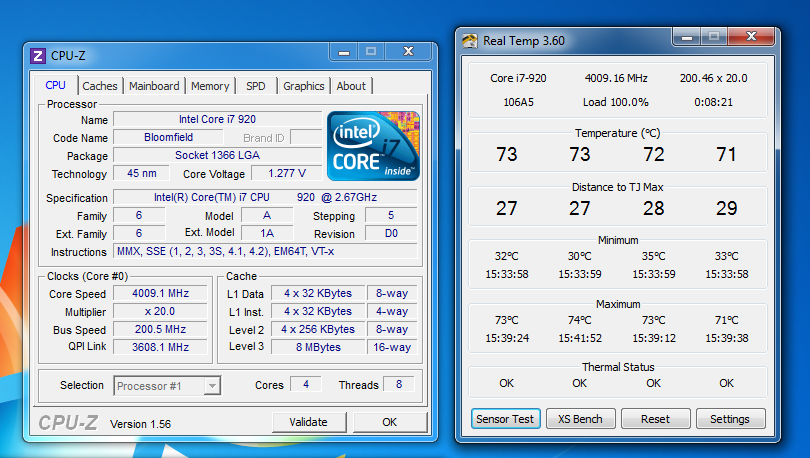
Task: Switch to the SPD tab
Action: tap(256, 86)
